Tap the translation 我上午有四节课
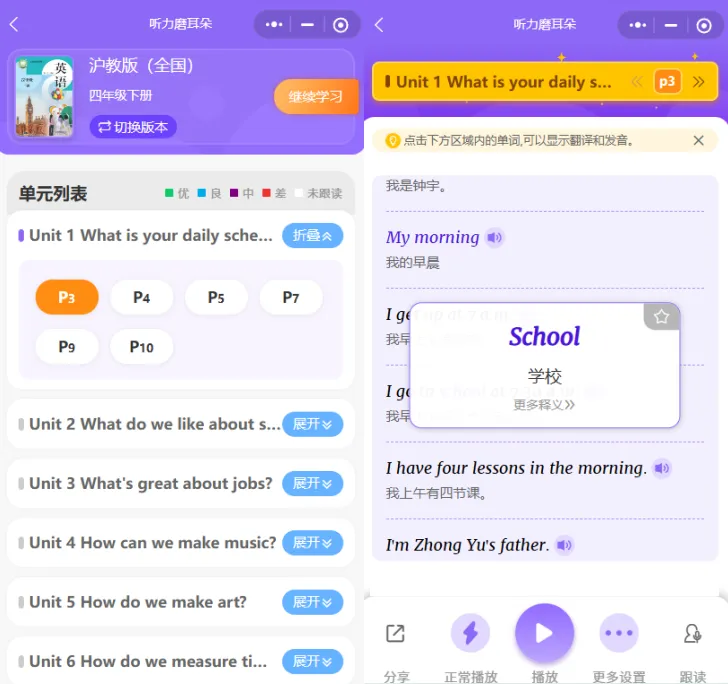Viewport: 728px width, 684px height. (436, 493)
